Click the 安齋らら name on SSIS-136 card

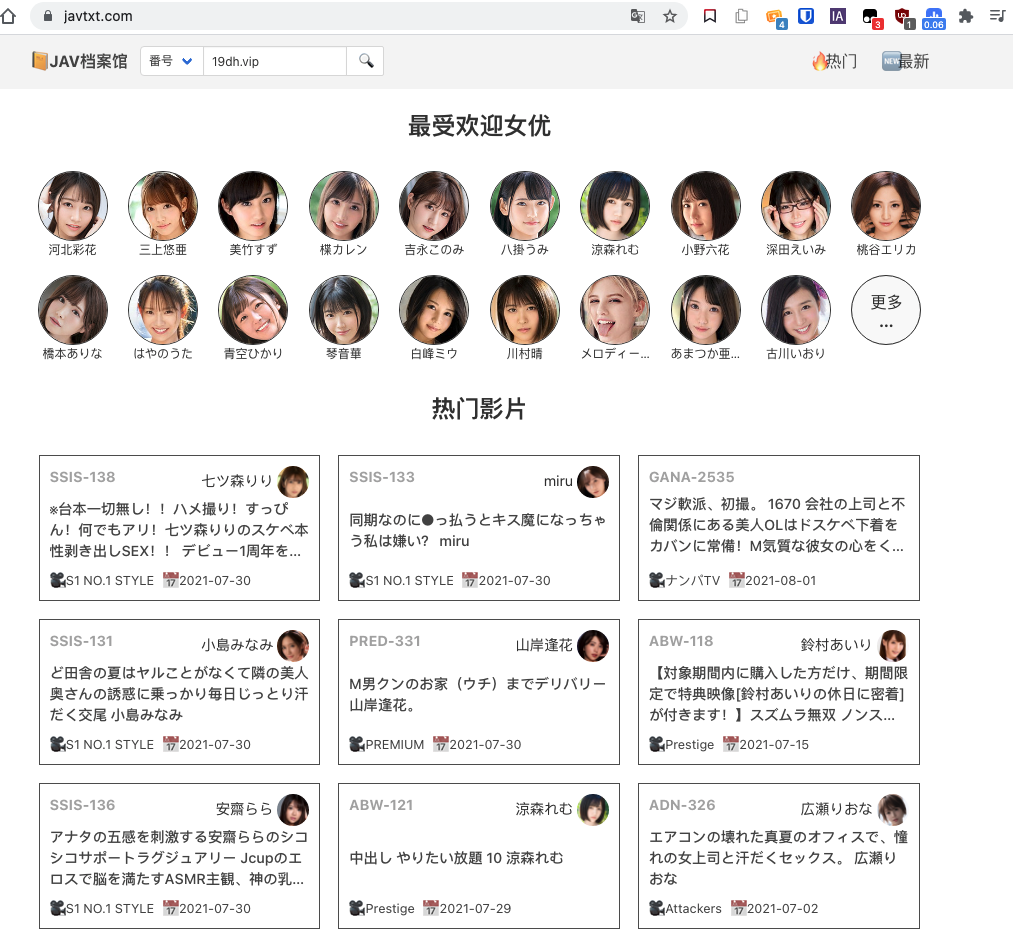pyautogui.click(x=244, y=809)
